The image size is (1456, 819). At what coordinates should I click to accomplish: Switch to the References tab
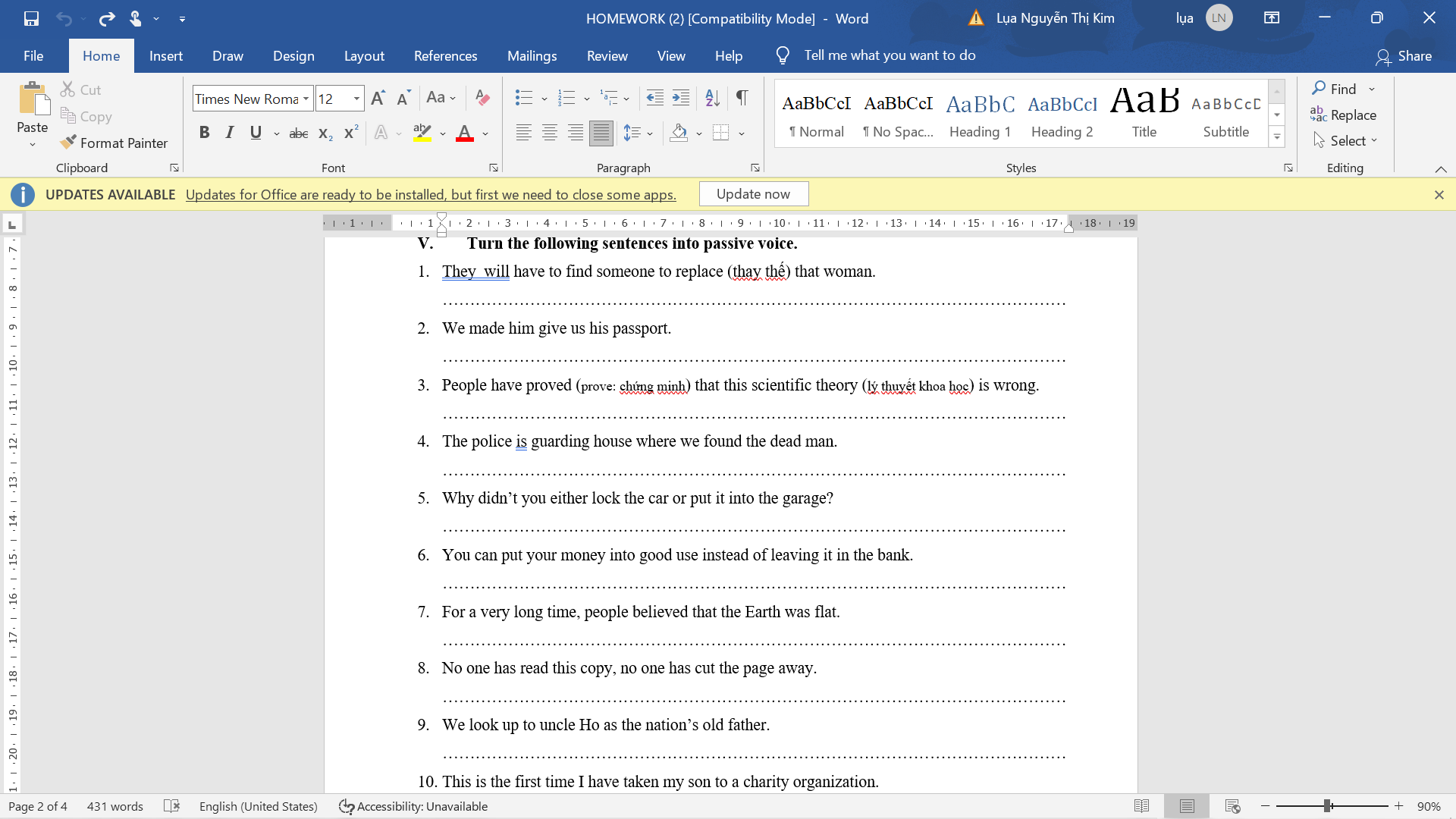[446, 55]
